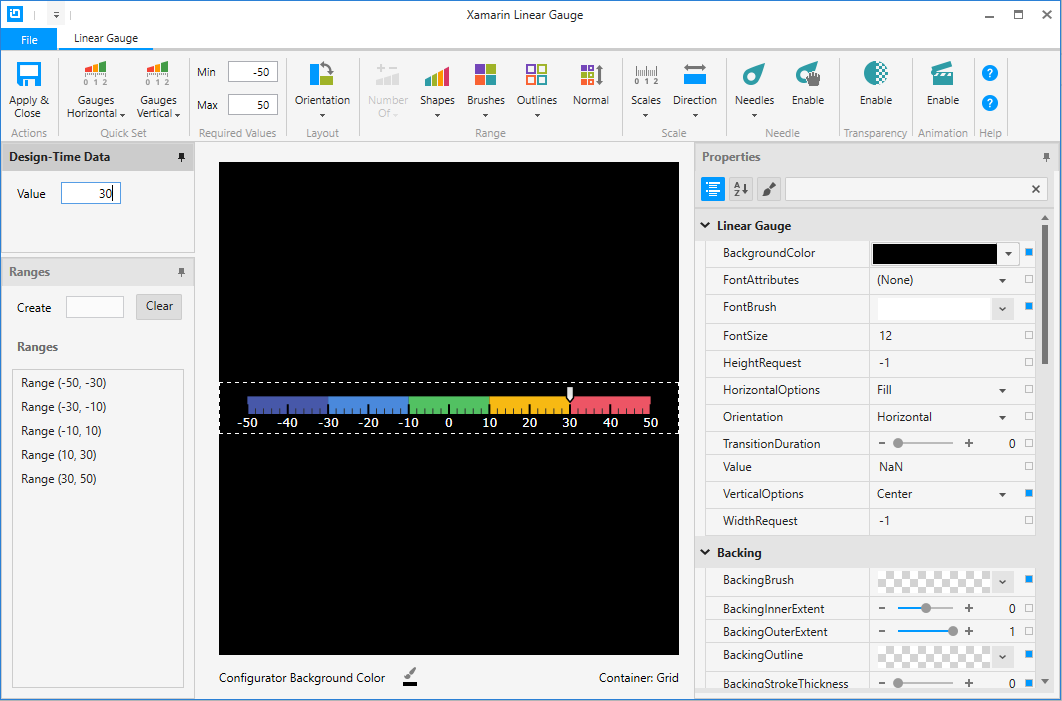
Task: Select Range (-10, 10) in the list
Action: pos(98,431)
